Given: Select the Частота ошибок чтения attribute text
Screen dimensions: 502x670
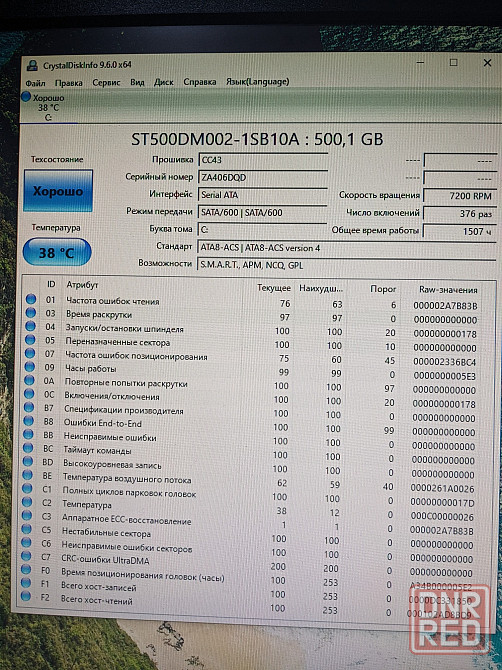Looking at the screenshot, I should [x=113, y=301].
